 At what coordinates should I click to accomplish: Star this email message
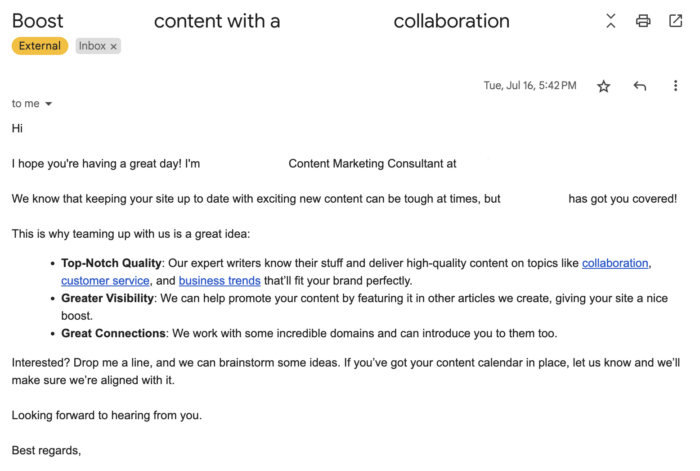click(603, 86)
